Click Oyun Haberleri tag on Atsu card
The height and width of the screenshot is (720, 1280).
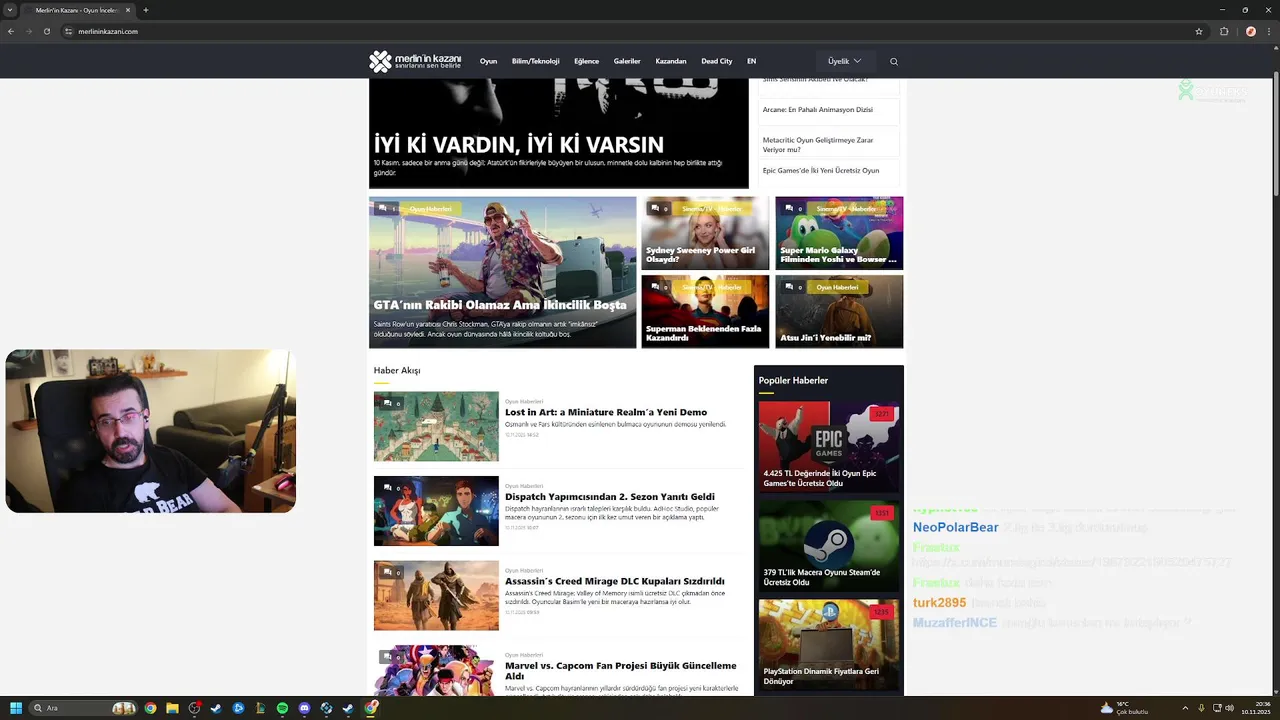(837, 287)
